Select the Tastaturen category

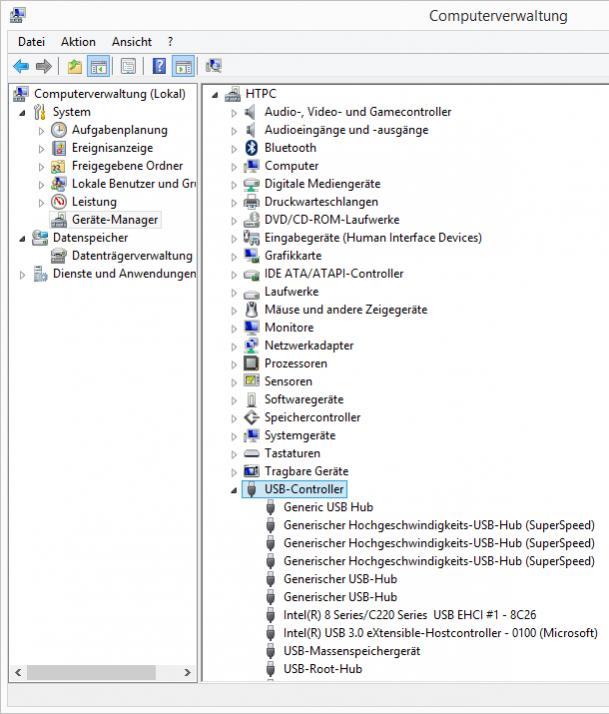click(292, 453)
